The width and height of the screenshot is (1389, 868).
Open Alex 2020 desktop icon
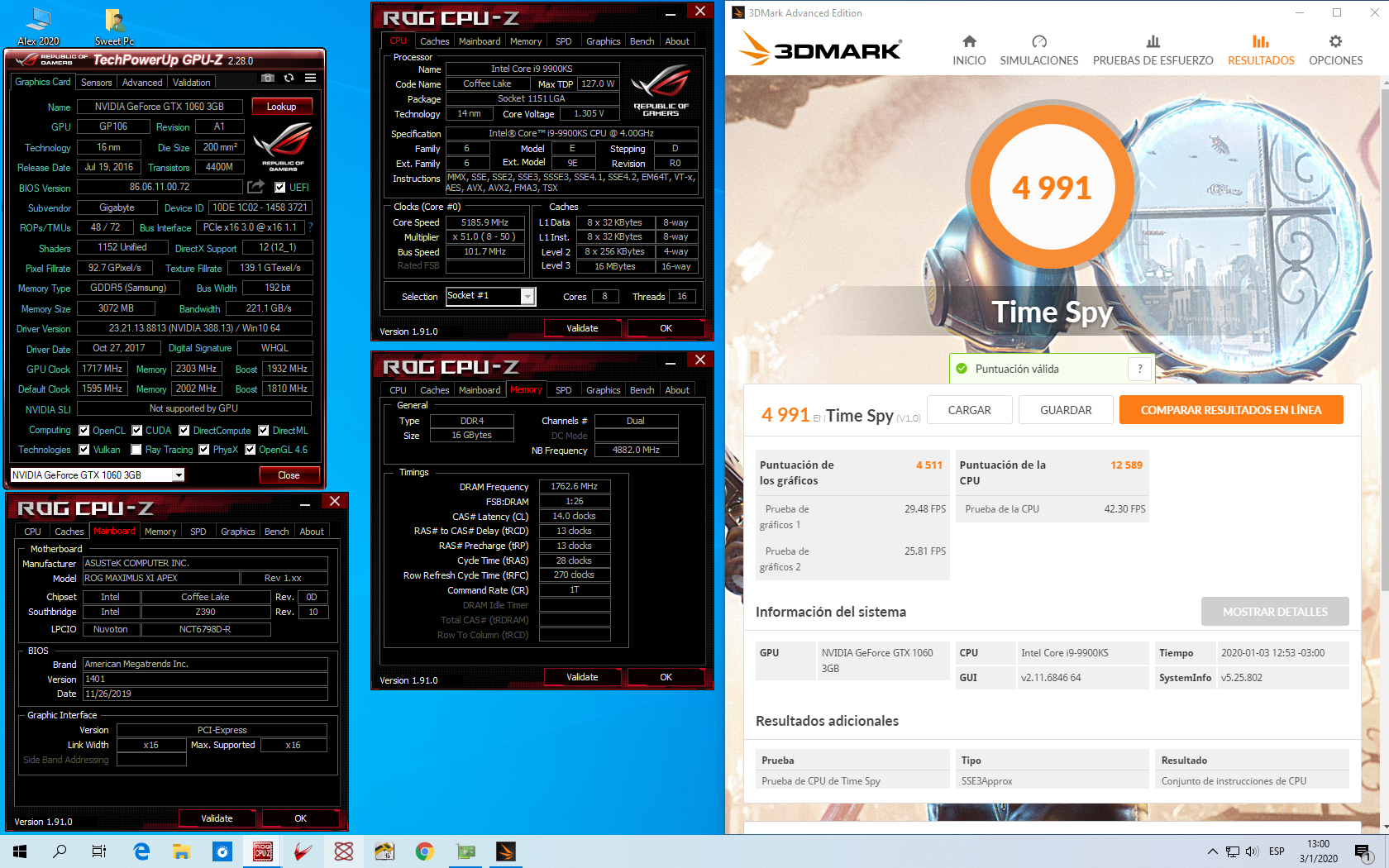[38, 26]
